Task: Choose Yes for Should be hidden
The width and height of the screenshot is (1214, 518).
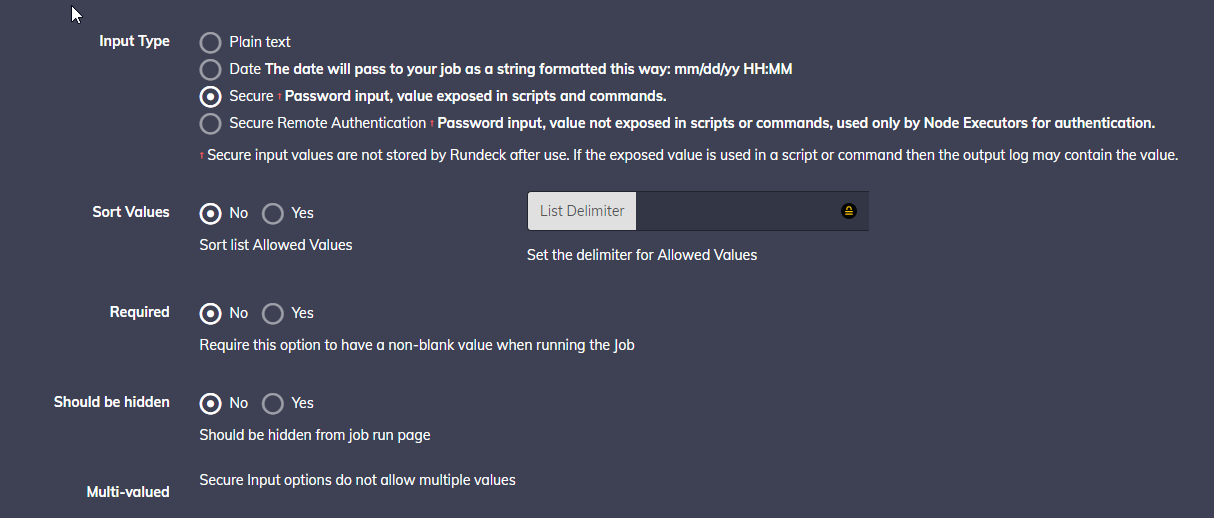Action: [x=272, y=403]
